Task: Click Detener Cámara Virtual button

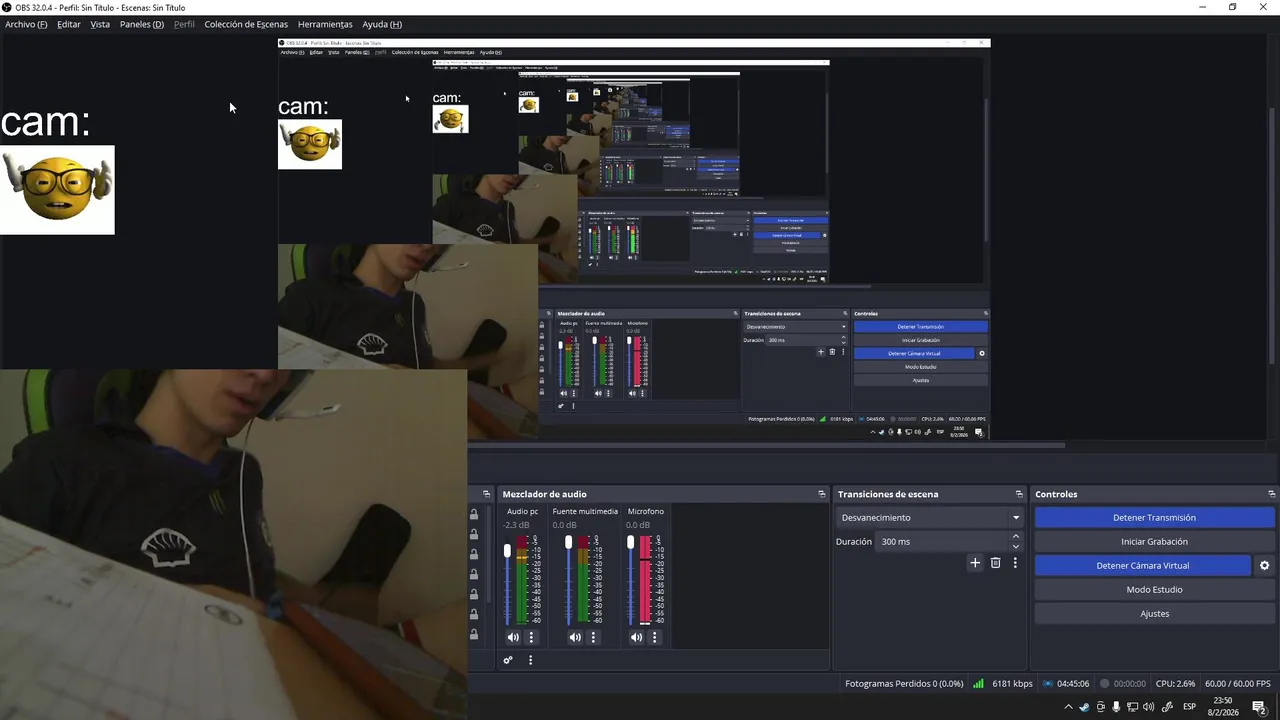Action: pos(1143,565)
